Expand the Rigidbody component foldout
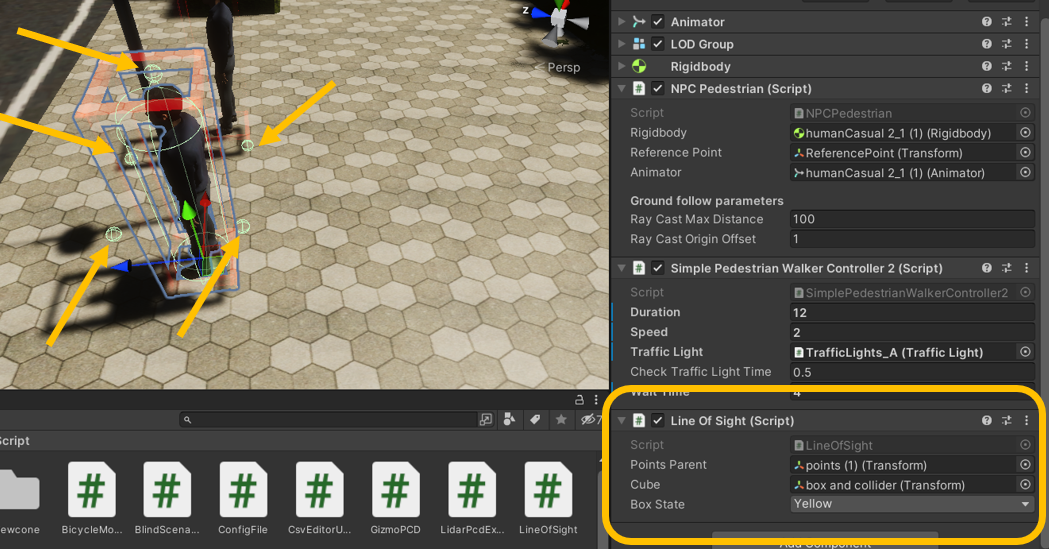 coord(621,66)
